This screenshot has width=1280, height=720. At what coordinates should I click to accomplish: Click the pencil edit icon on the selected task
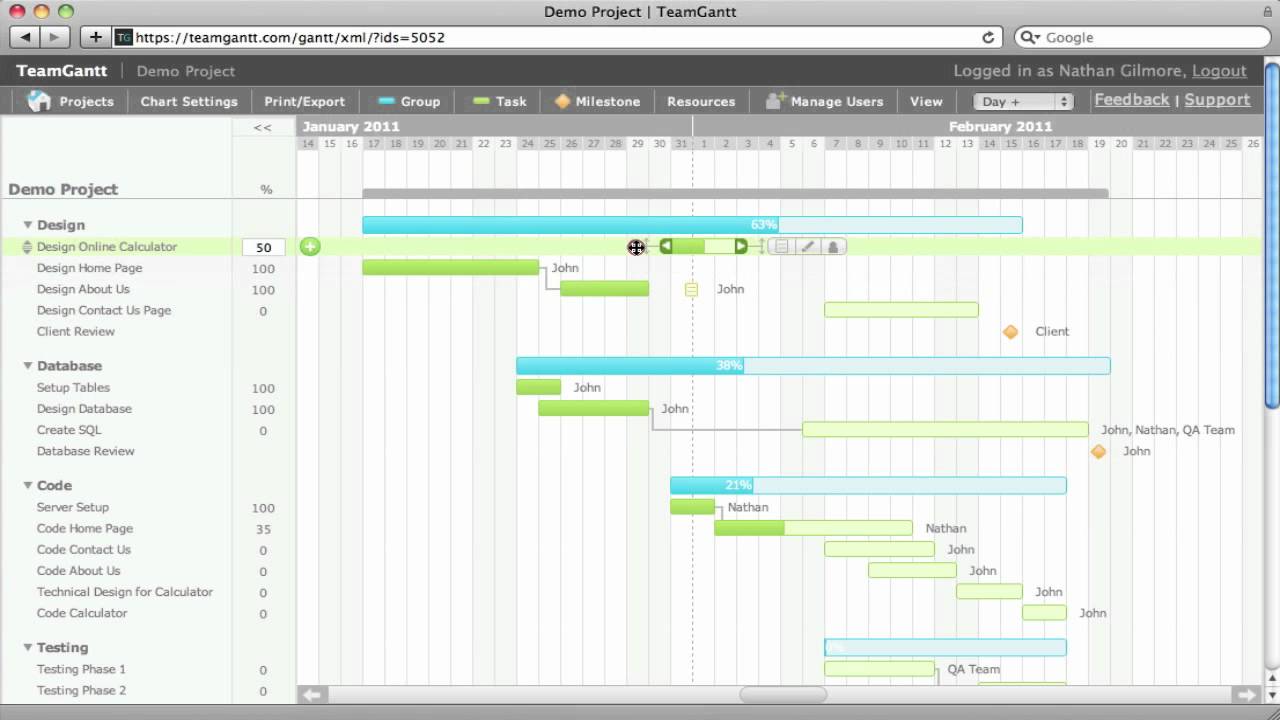[807, 246]
